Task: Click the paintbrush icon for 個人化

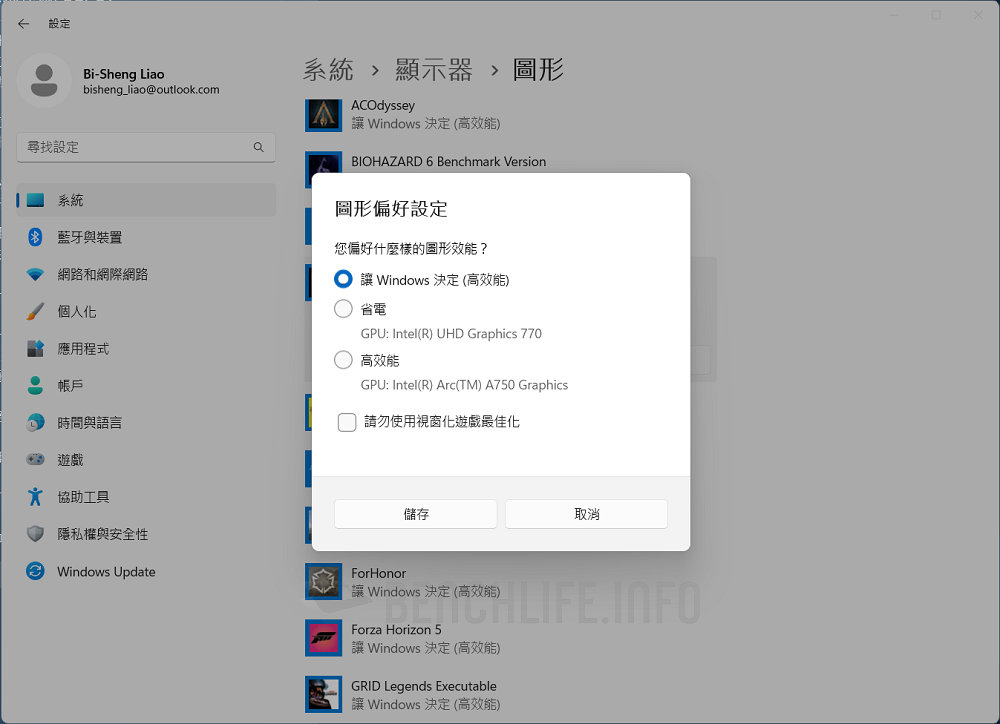Action: pos(36,311)
